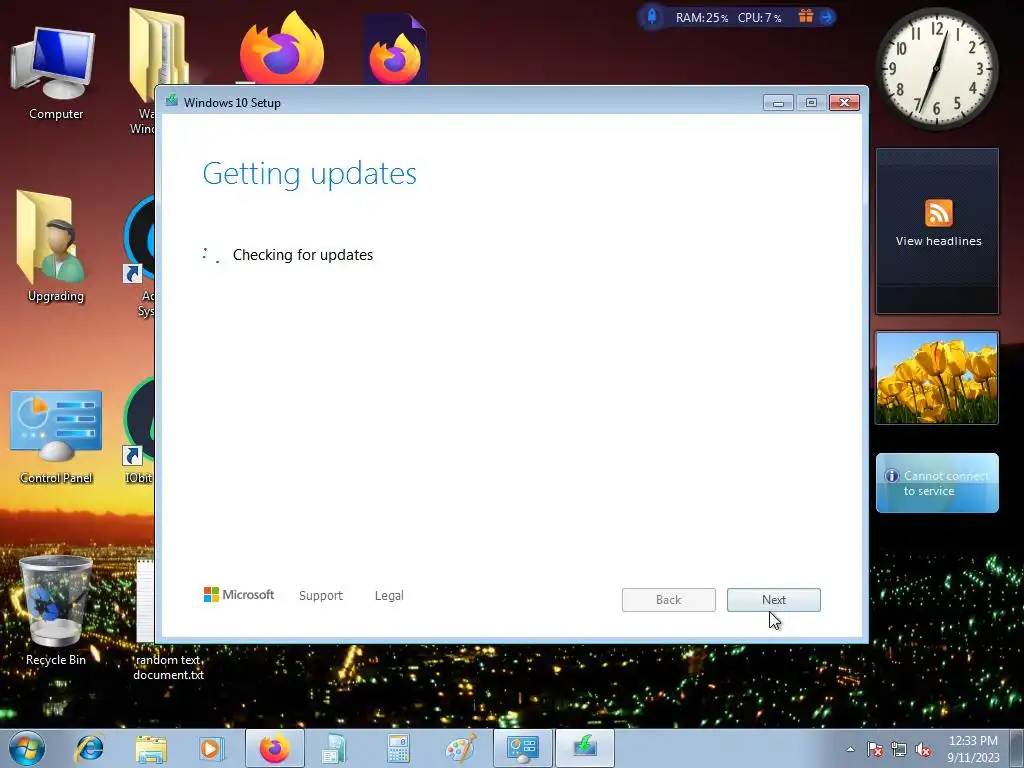Select the Computer desktop icon
1024x768 pixels.
56,73
